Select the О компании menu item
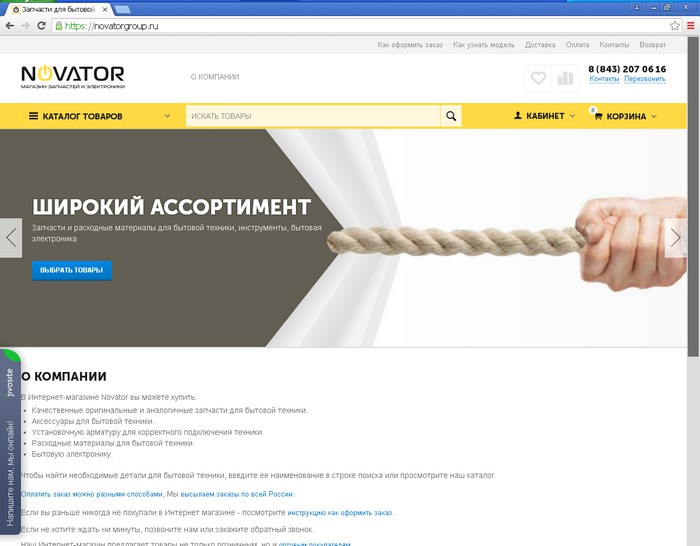This screenshot has width=700, height=546. tap(215, 77)
